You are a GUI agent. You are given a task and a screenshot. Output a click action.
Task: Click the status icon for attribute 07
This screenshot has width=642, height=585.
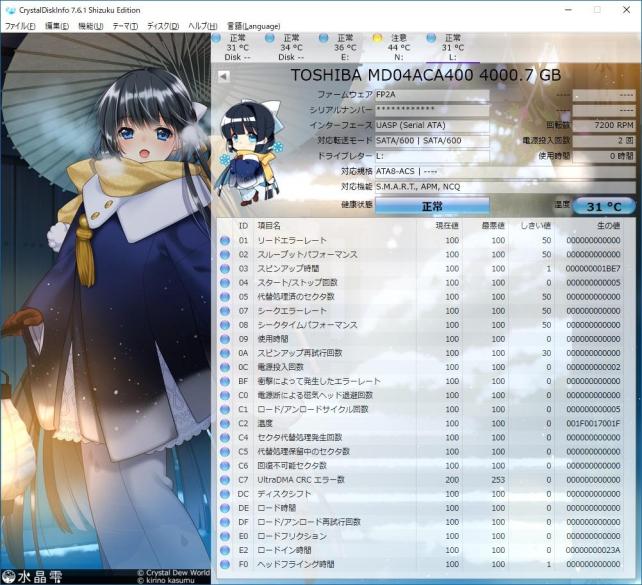pyautogui.click(x=225, y=311)
